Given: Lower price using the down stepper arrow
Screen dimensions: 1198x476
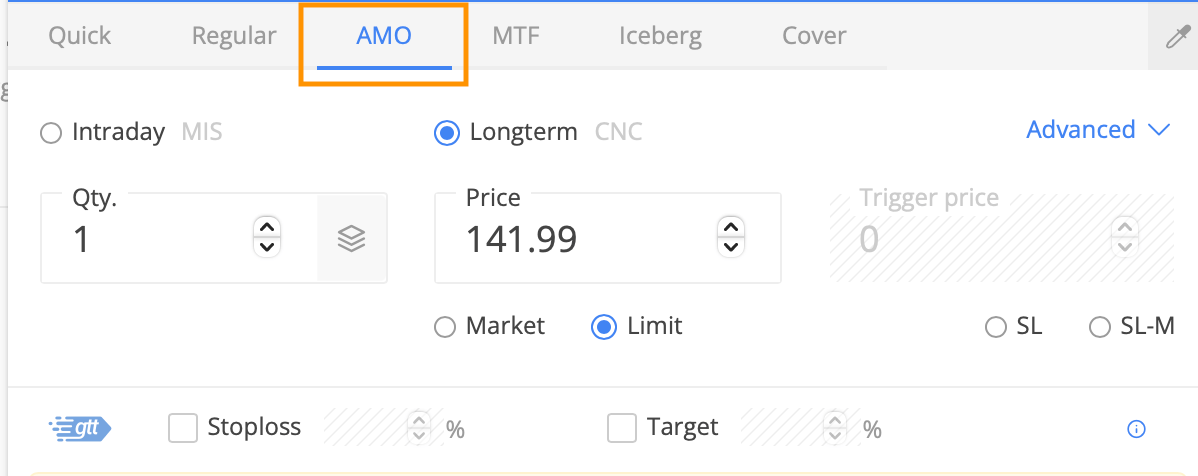Looking at the screenshot, I should point(731,247).
